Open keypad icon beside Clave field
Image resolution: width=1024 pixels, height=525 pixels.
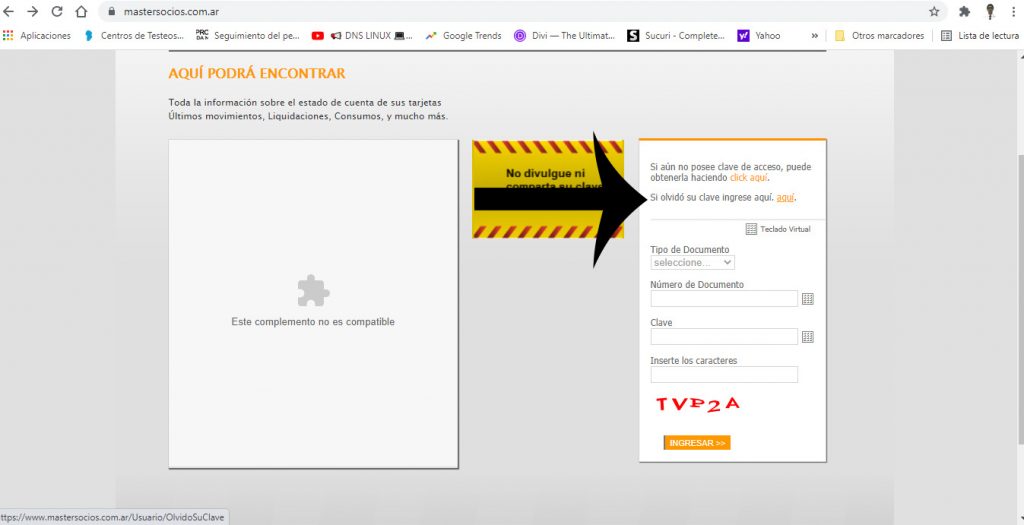tap(808, 337)
